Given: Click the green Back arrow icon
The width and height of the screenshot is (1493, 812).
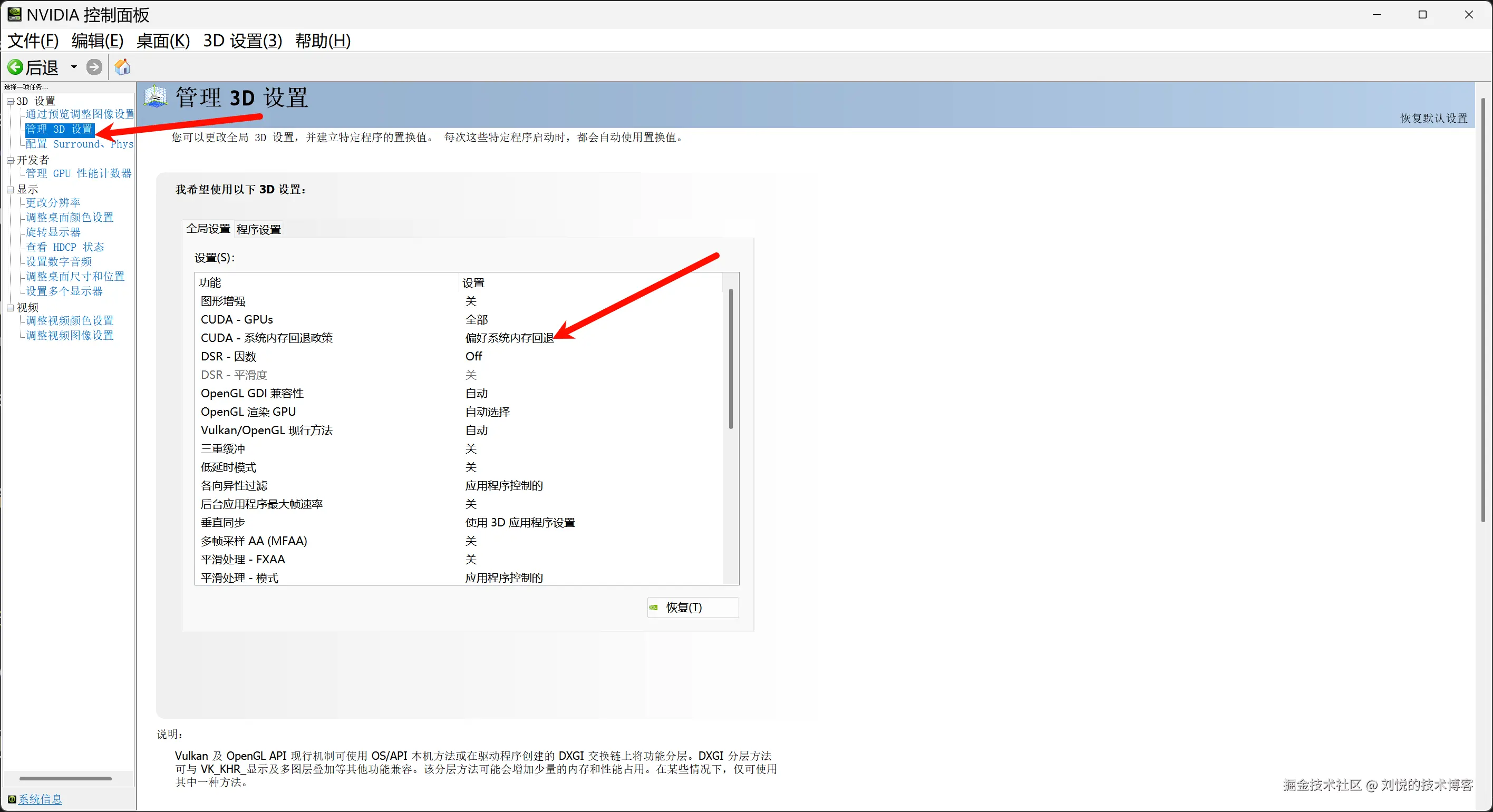Looking at the screenshot, I should (x=15, y=67).
